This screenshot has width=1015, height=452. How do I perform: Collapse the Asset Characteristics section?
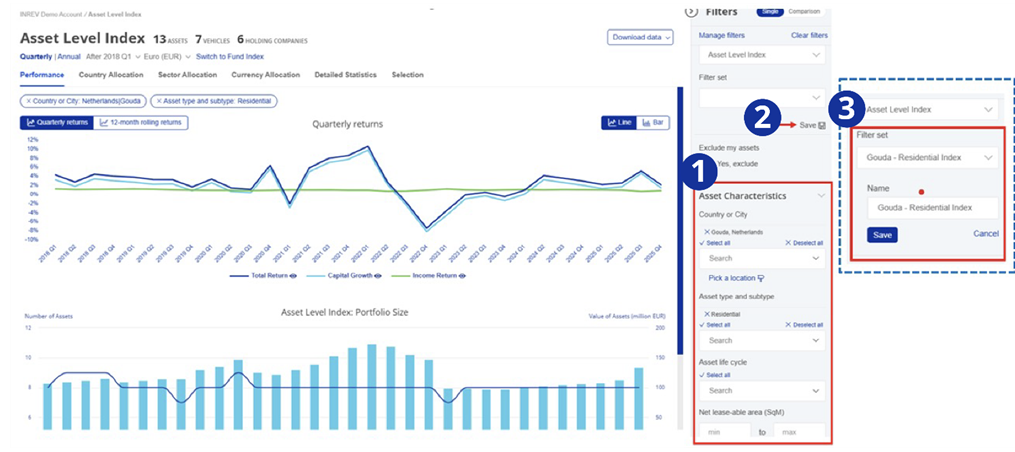pyautogui.click(x=821, y=196)
